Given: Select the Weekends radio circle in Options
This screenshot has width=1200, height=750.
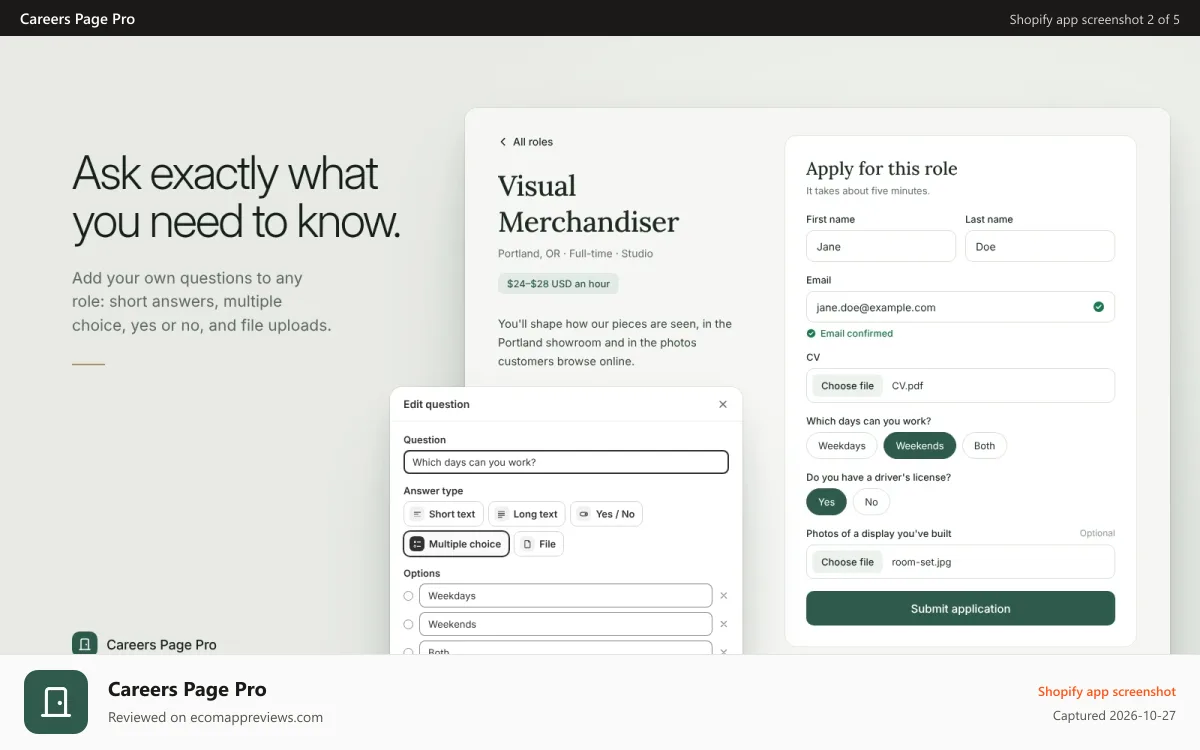Looking at the screenshot, I should coord(408,624).
